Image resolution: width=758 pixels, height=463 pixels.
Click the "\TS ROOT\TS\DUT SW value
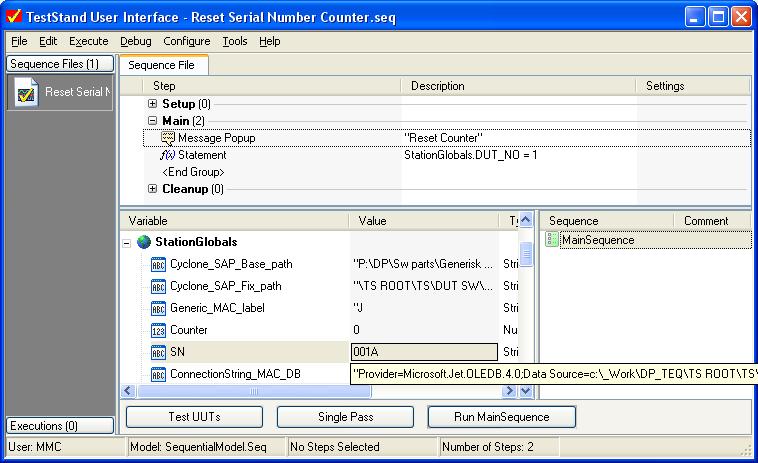423,286
